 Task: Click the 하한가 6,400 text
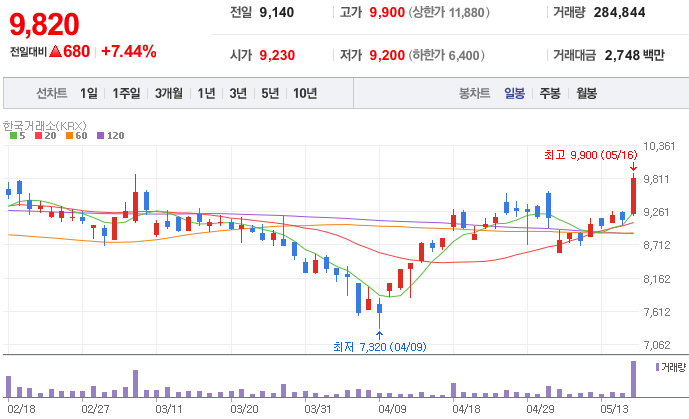[x=447, y=55]
